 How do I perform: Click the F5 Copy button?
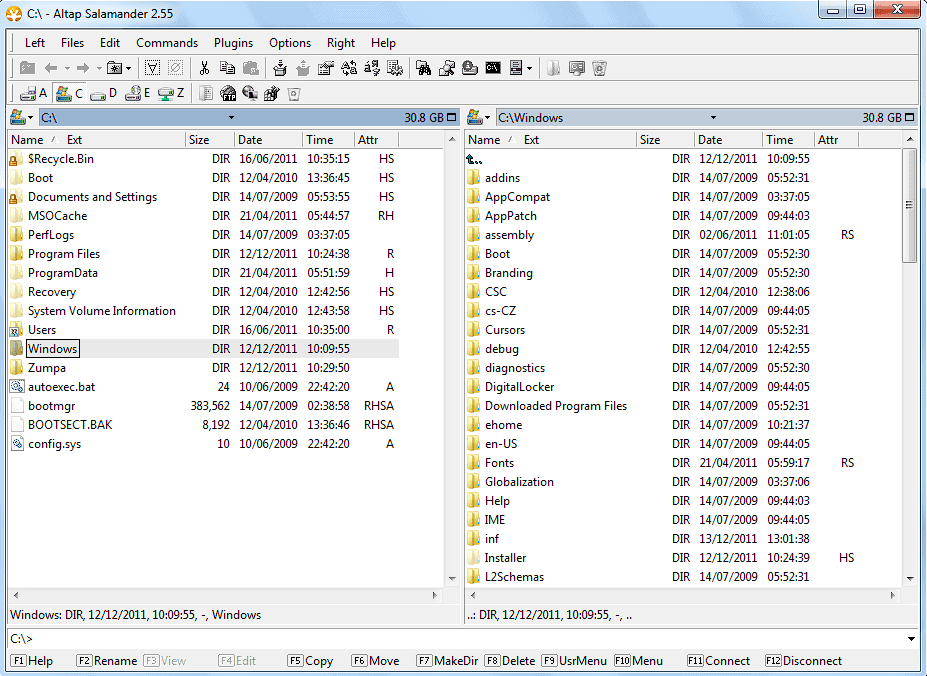pyautogui.click(x=310, y=661)
